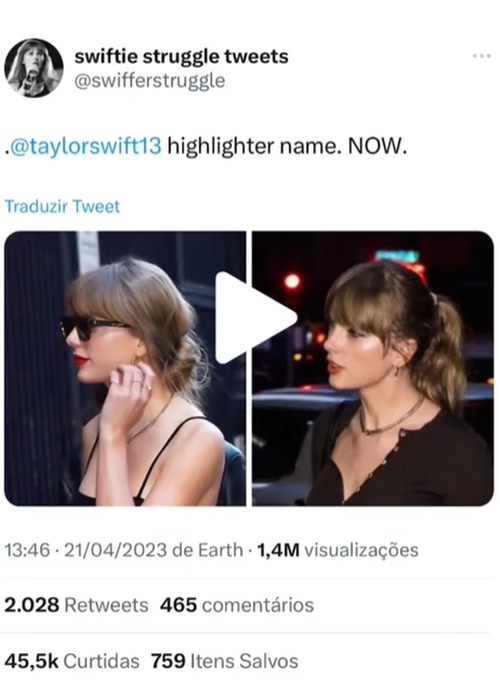Click the visualizações label text
The height and width of the screenshot is (700, 500).
(x=362, y=550)
